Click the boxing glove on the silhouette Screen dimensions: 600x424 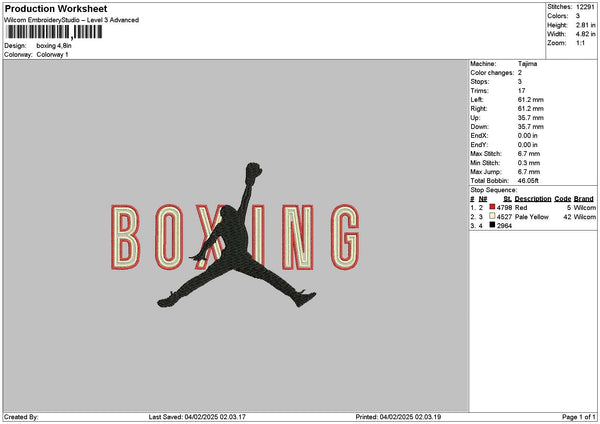point(253,171)
